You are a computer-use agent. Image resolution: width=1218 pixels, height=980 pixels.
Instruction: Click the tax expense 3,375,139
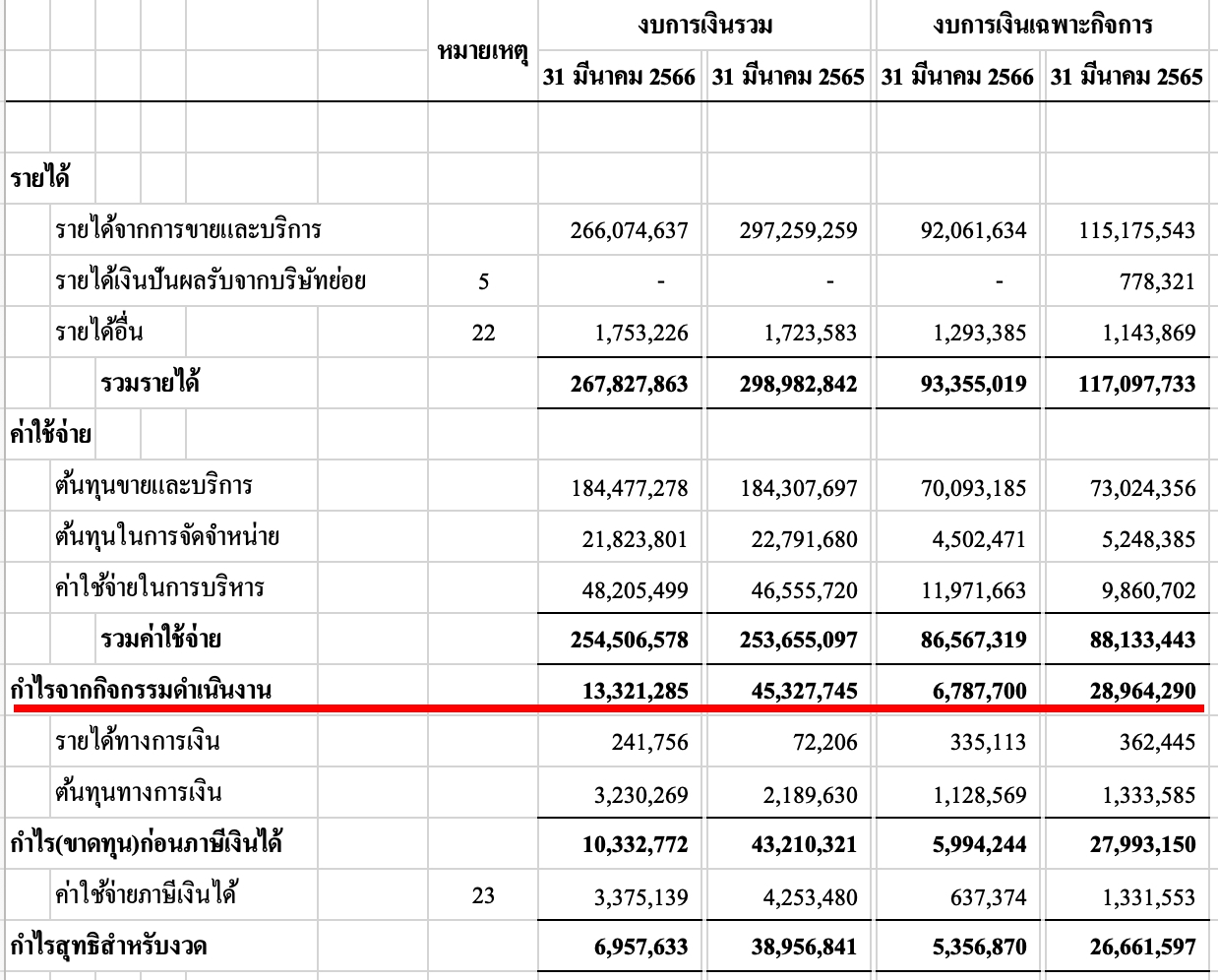641,896
